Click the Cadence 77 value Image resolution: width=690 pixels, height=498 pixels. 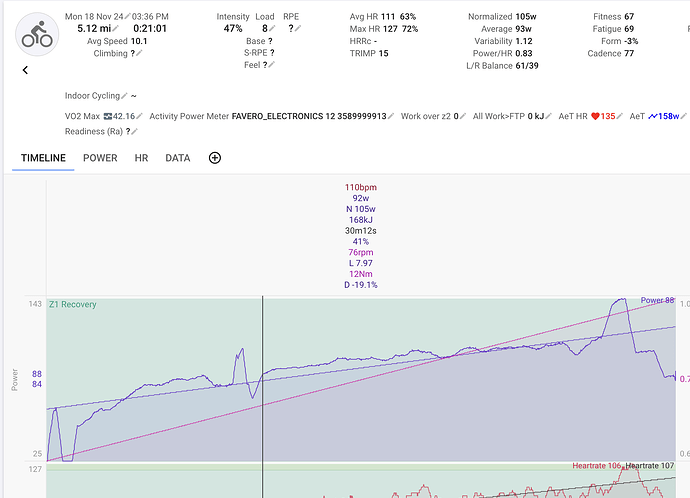click(629, 53)
